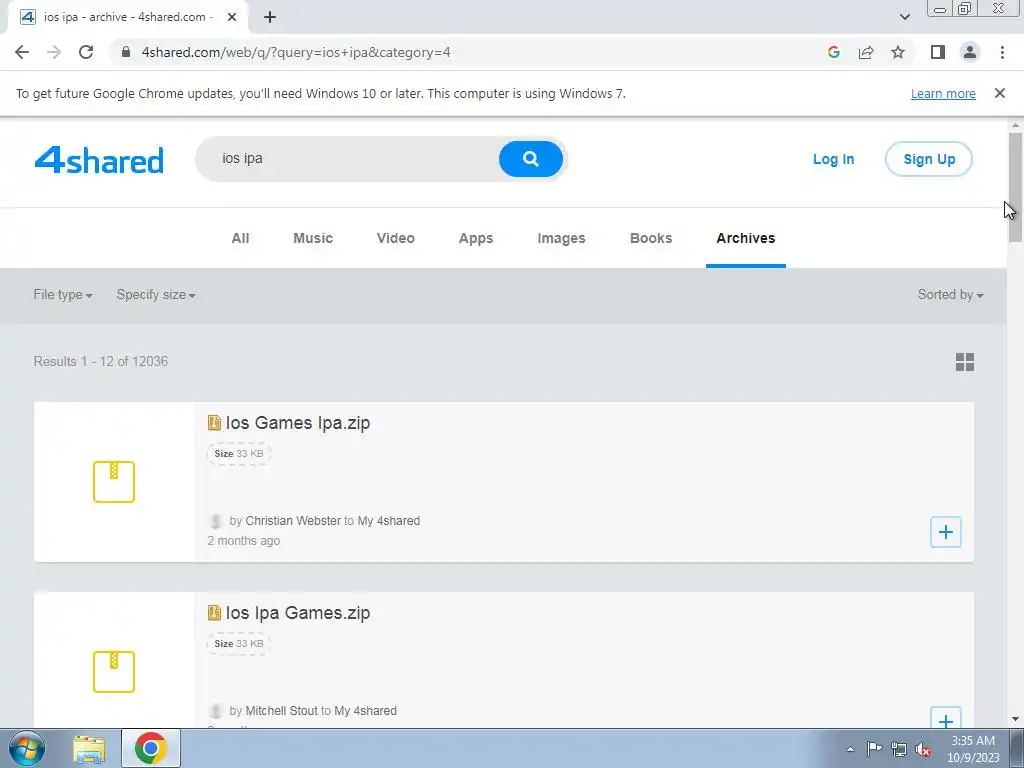
Task: Open the tab search chevron
Action: coord(904,17)
